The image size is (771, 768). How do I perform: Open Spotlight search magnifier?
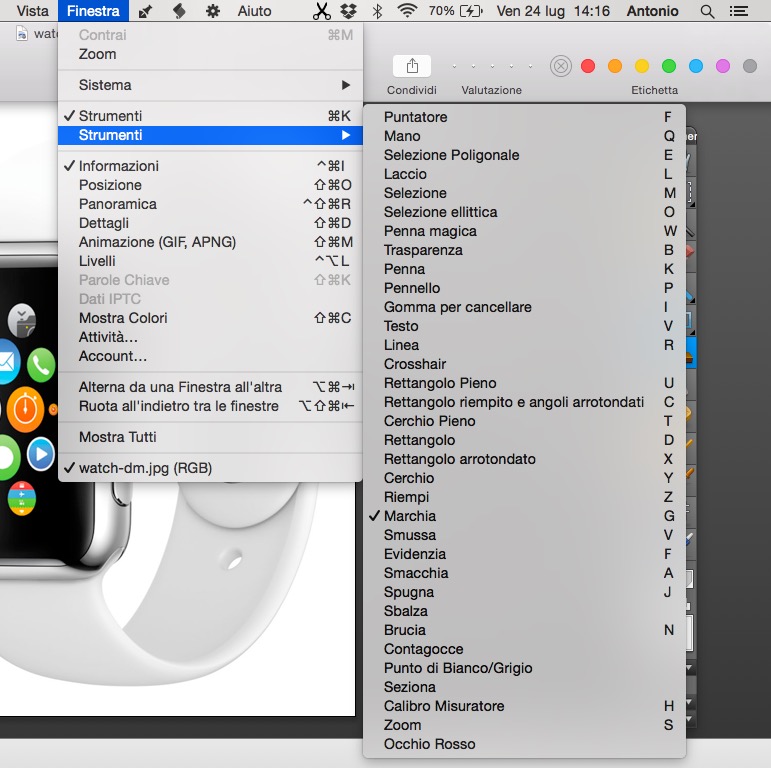tap(707, 11)
